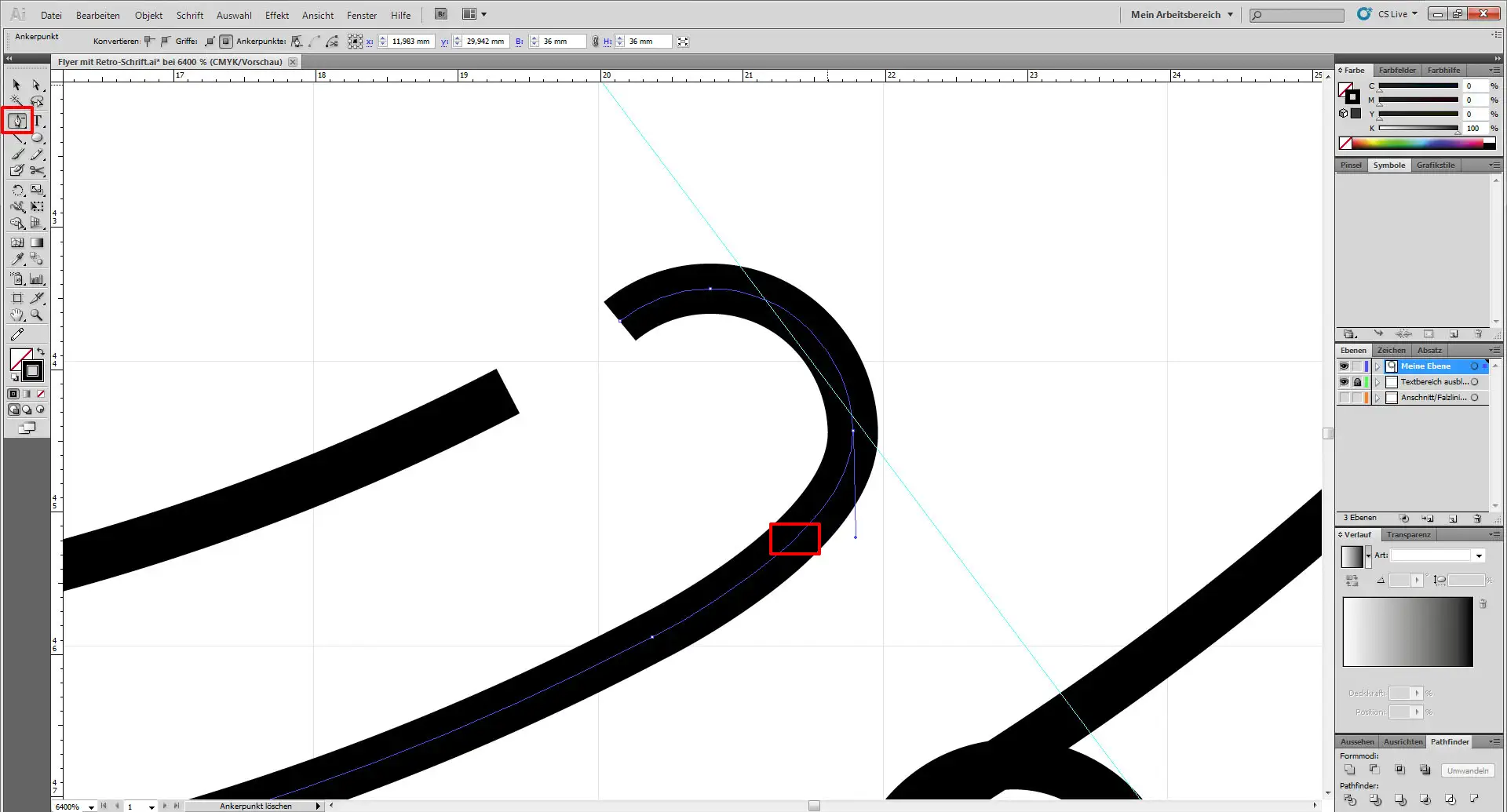
Task: Select the Direct Selection white arrow tool
Action: [37, 85]
